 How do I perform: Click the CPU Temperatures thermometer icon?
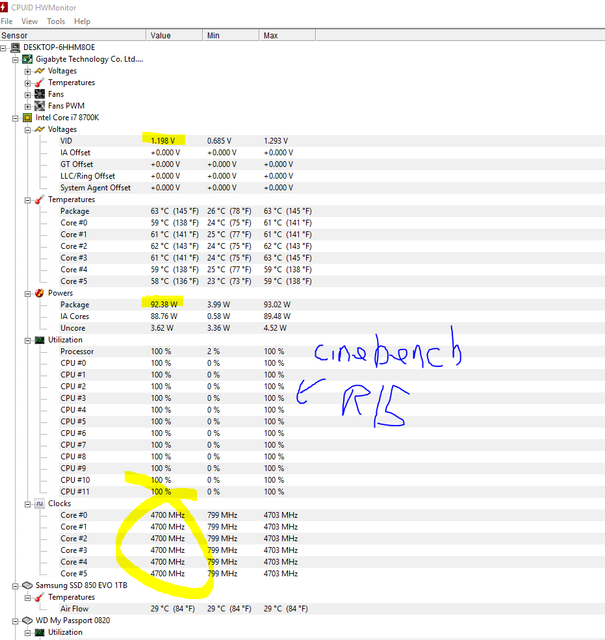pos(39,200)
